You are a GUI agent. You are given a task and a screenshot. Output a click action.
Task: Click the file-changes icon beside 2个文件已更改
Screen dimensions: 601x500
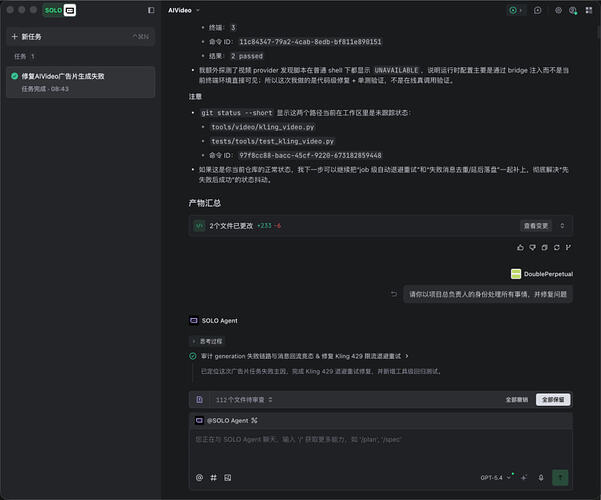pyautogui.click(x=199, y=226)
